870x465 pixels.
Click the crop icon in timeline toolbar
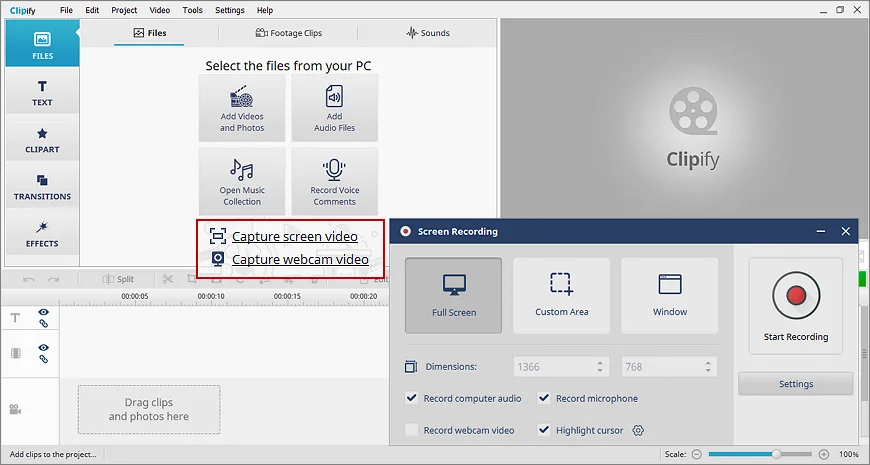(192, 279)
